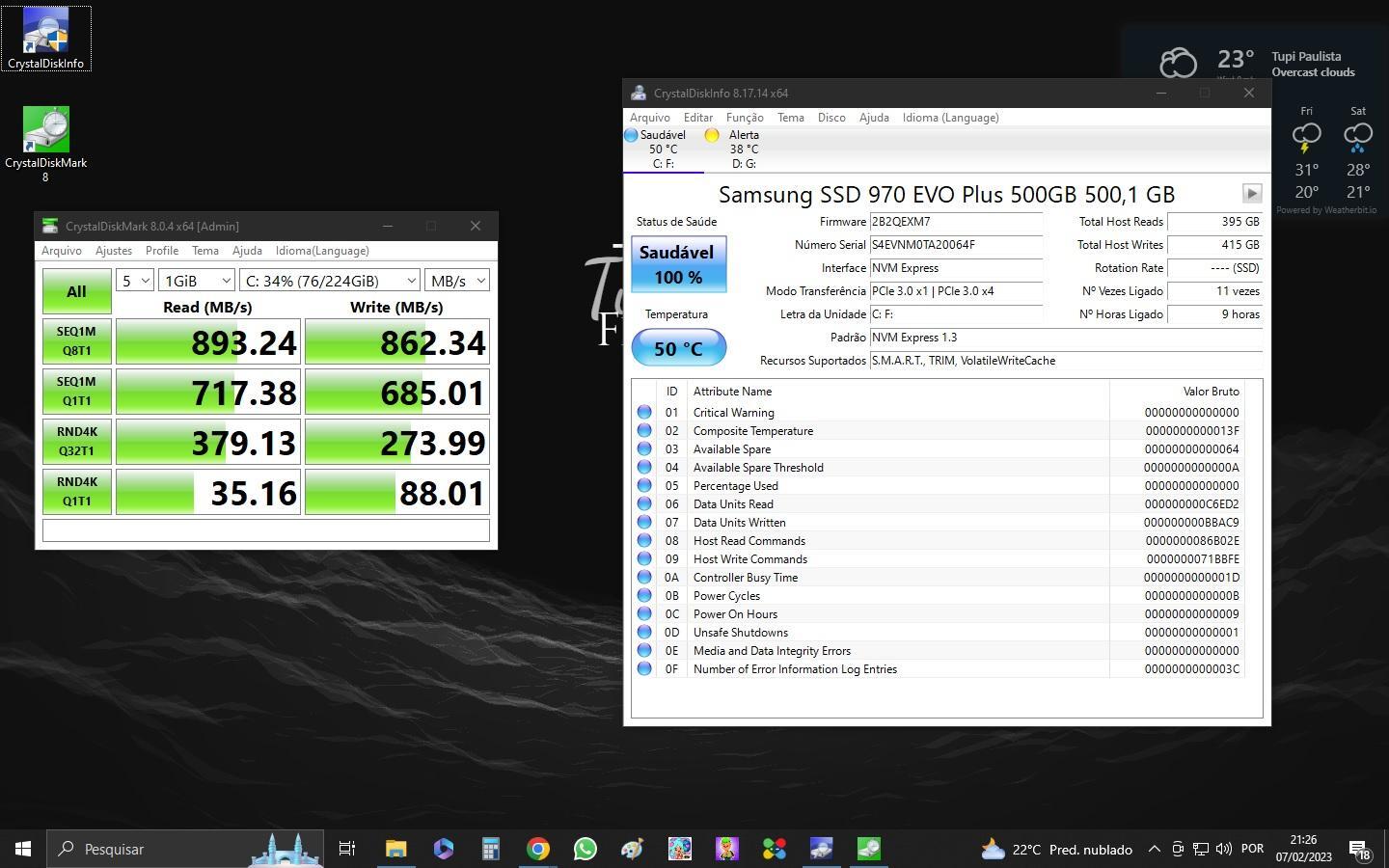Screen dimensions: 1389x868
Task: Start the SEQ1M Q1T1 test
Action: [76, 392]
